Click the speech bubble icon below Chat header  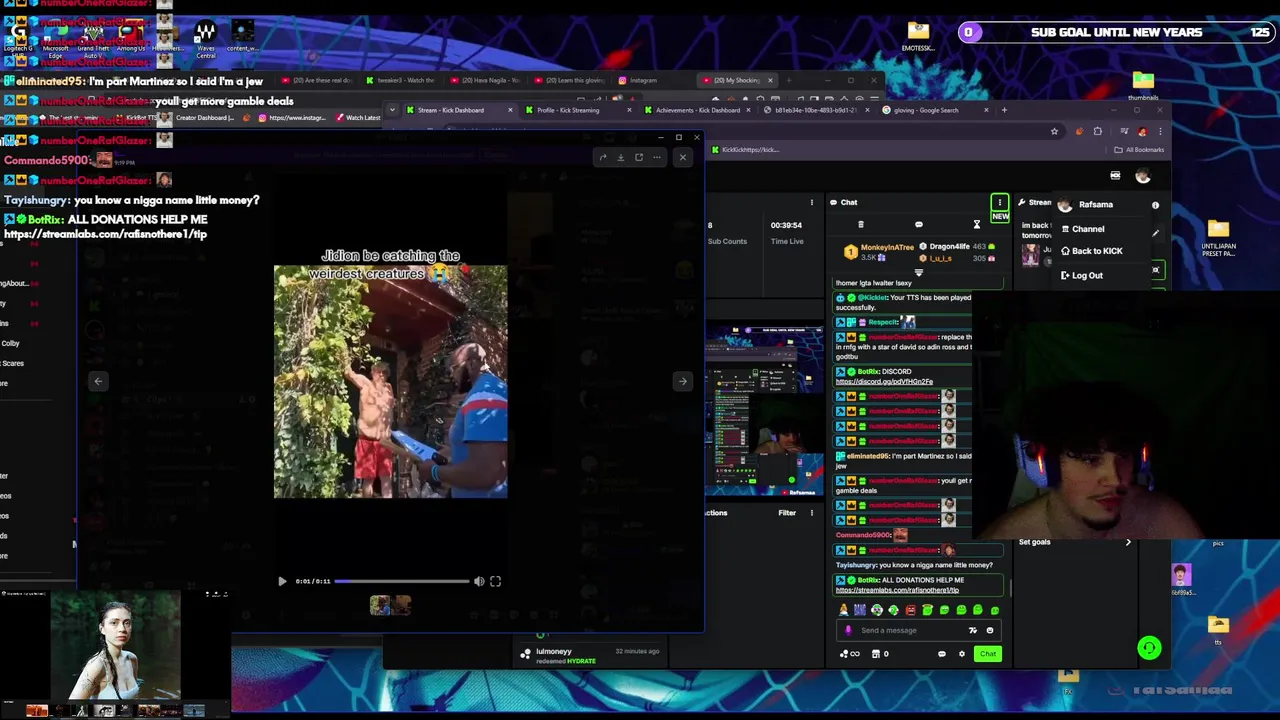(x=919, y=224)
